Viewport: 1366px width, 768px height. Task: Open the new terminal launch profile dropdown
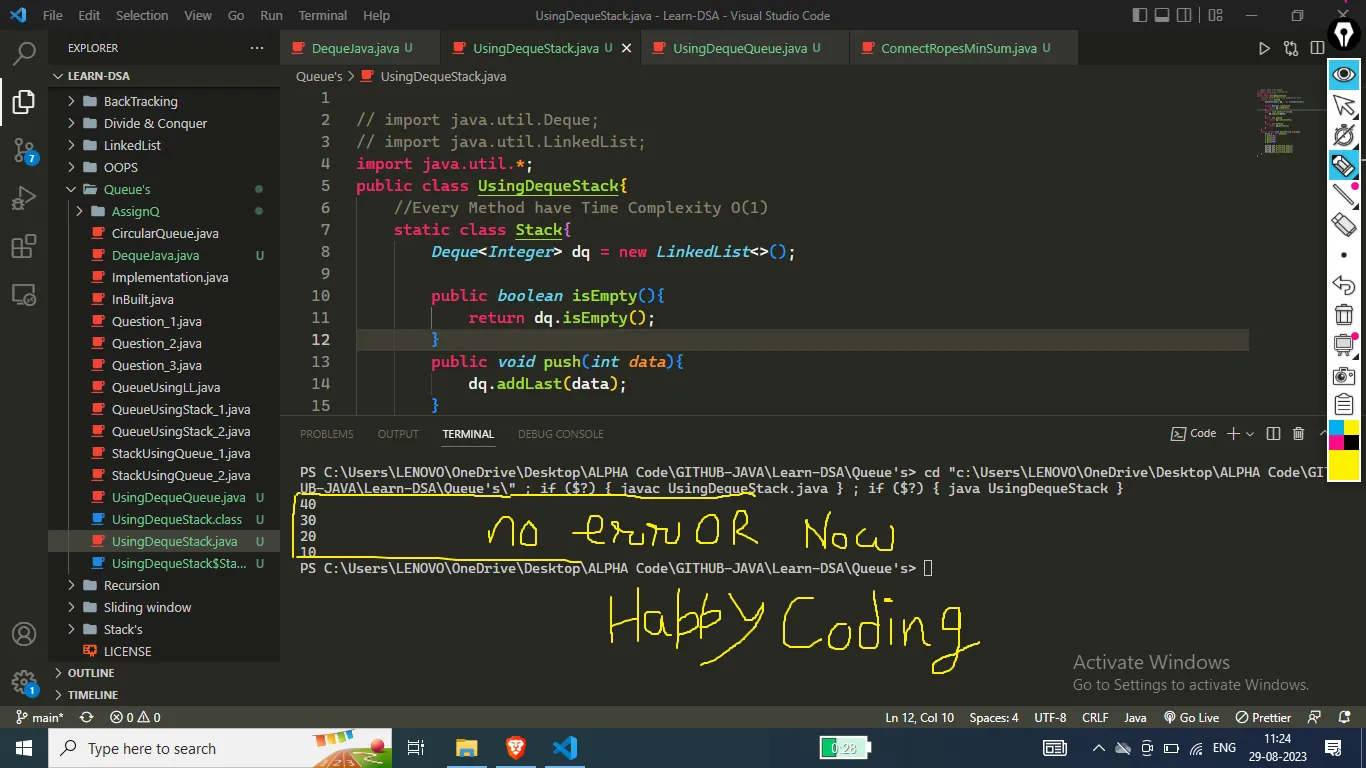point(1252,434)
